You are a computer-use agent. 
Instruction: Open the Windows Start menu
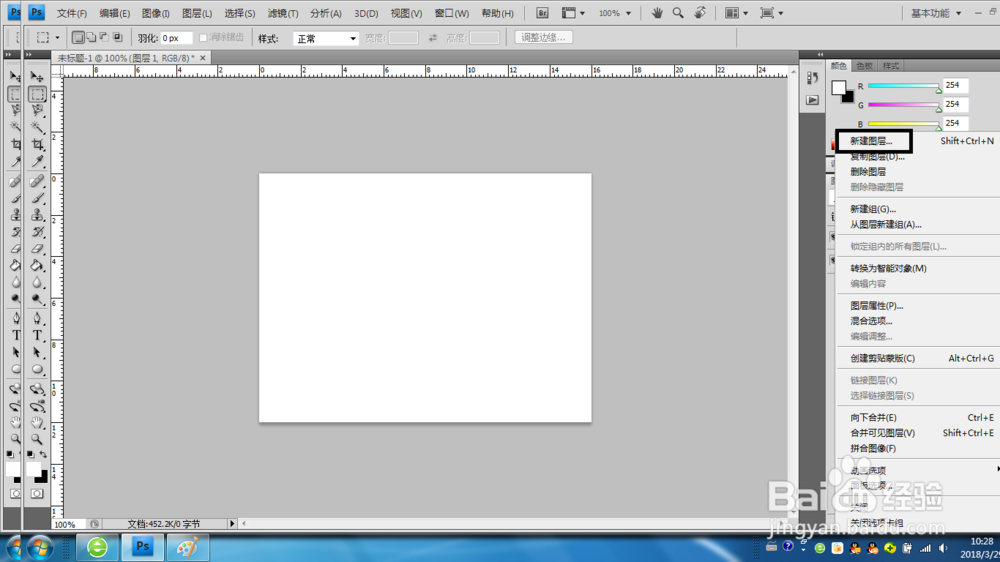[40, 547]
